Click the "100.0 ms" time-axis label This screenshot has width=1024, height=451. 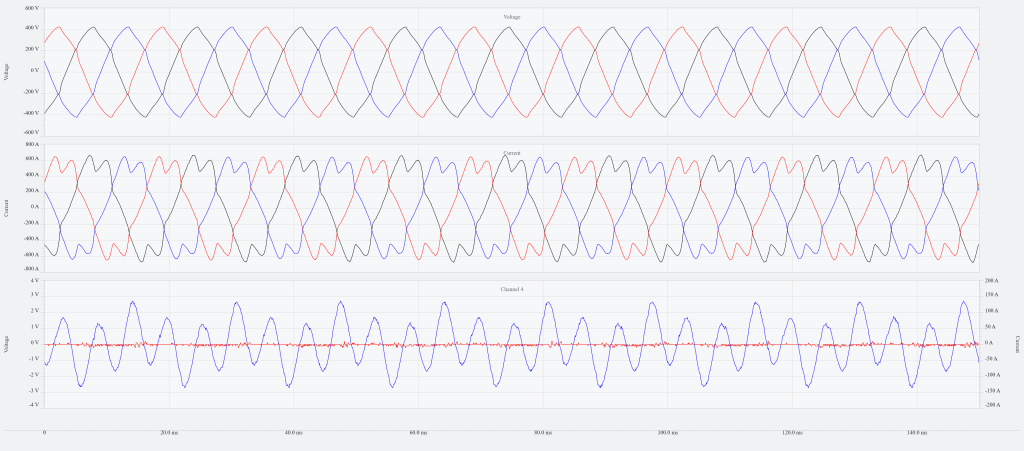point(668,433)
